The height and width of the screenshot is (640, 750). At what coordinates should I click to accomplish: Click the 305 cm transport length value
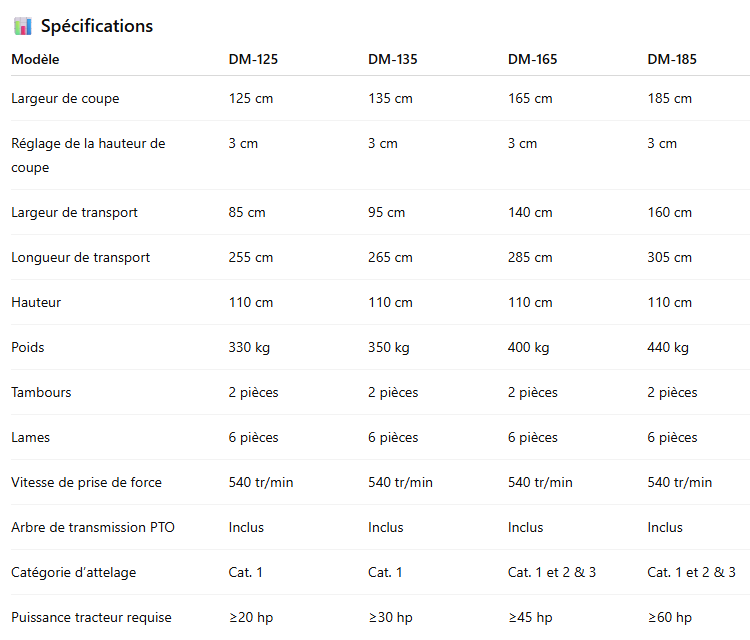point(670,257)
